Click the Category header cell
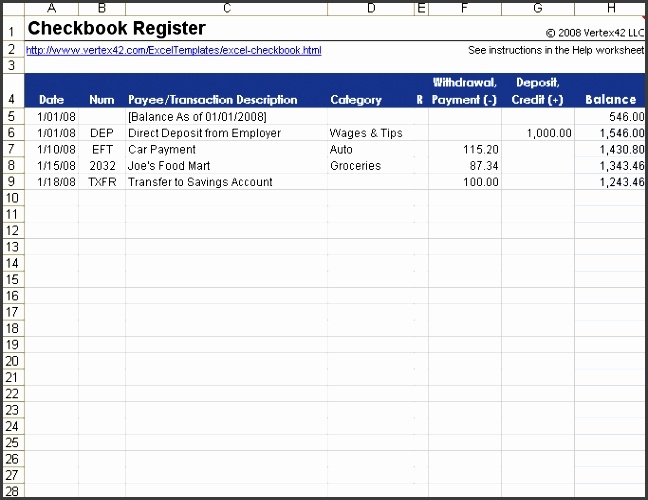 pyautogui.click(x=356, y=100)
